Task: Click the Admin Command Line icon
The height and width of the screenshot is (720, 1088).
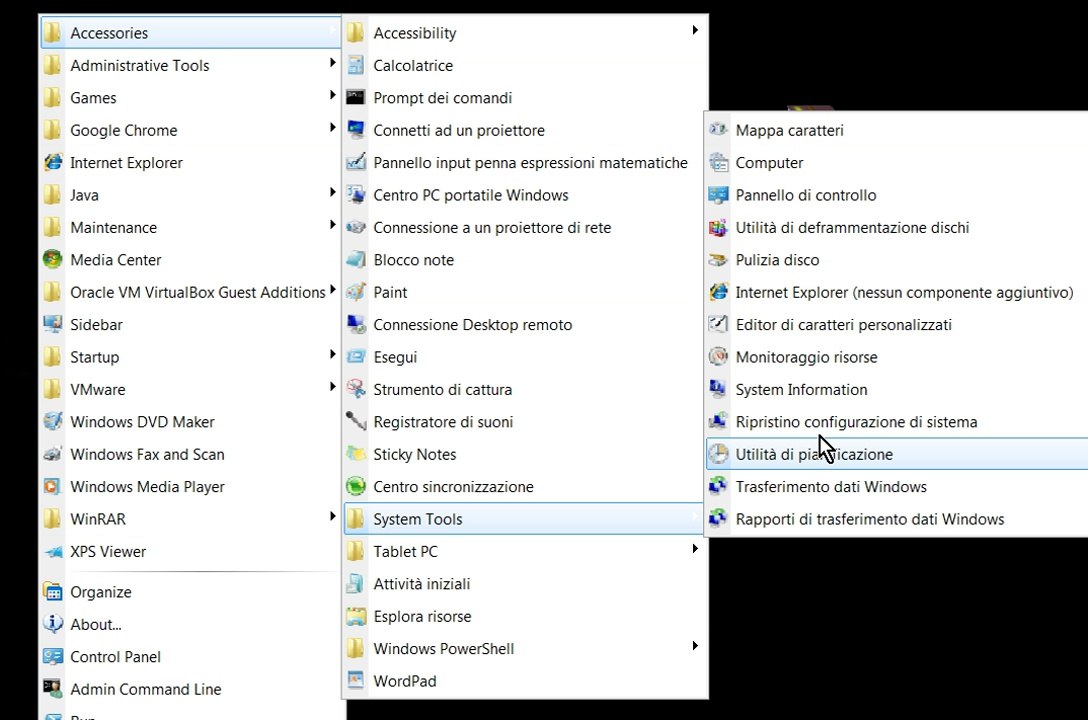Action: (x=53, y=689)
